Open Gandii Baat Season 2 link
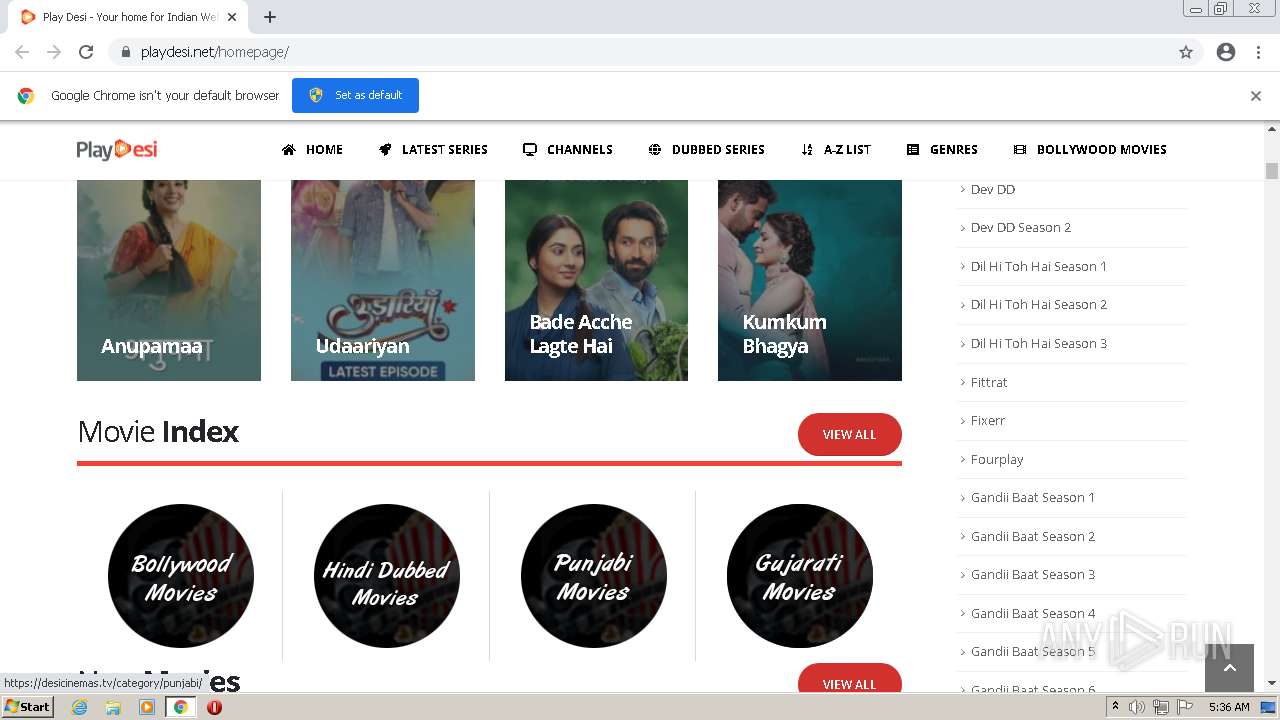 pos(1033,536)
